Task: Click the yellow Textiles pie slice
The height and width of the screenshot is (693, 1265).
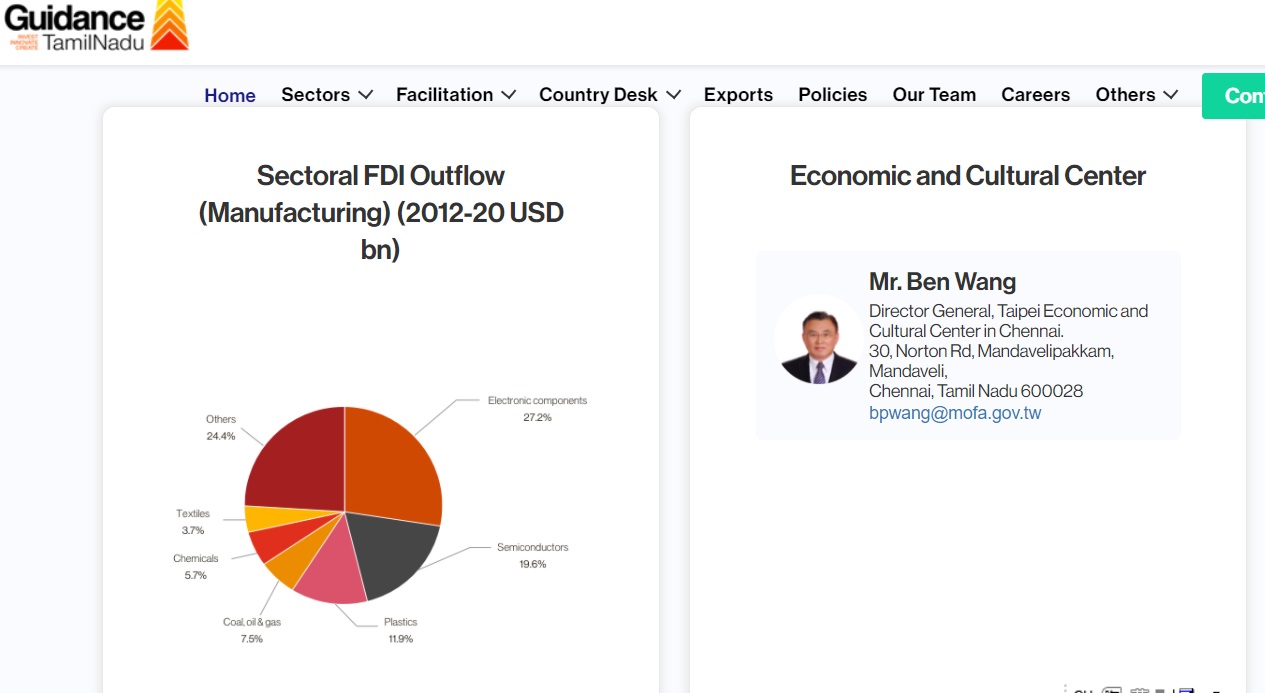Action: (x=262, y=519)
